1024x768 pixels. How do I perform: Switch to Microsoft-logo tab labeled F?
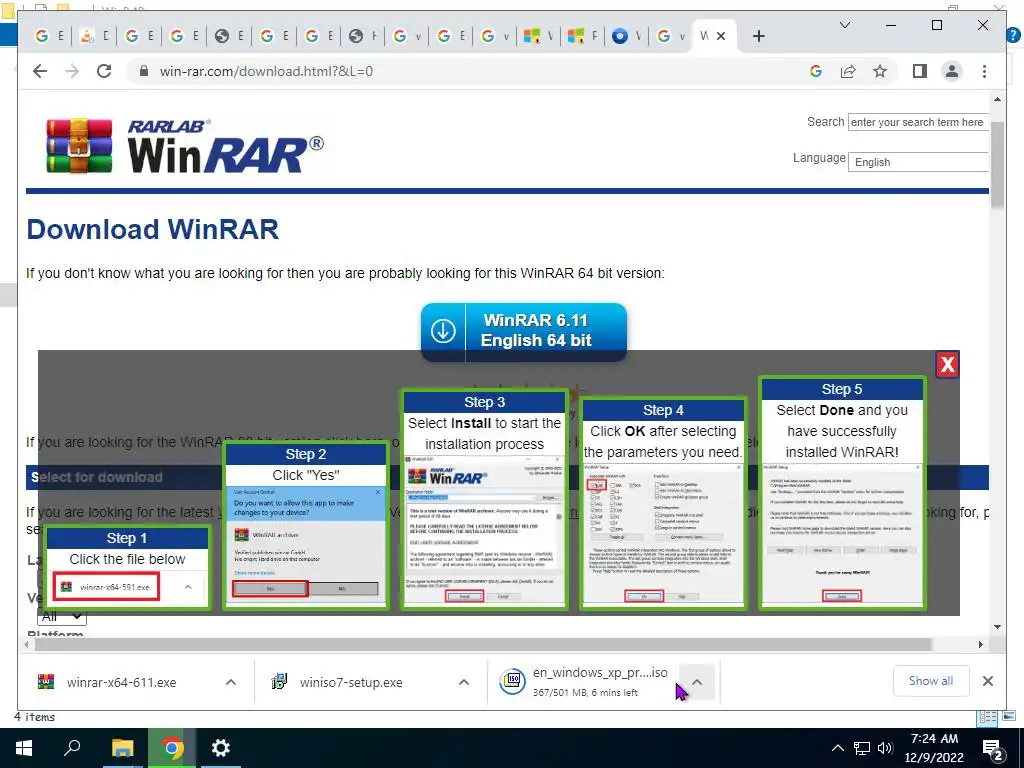point(583,36)
